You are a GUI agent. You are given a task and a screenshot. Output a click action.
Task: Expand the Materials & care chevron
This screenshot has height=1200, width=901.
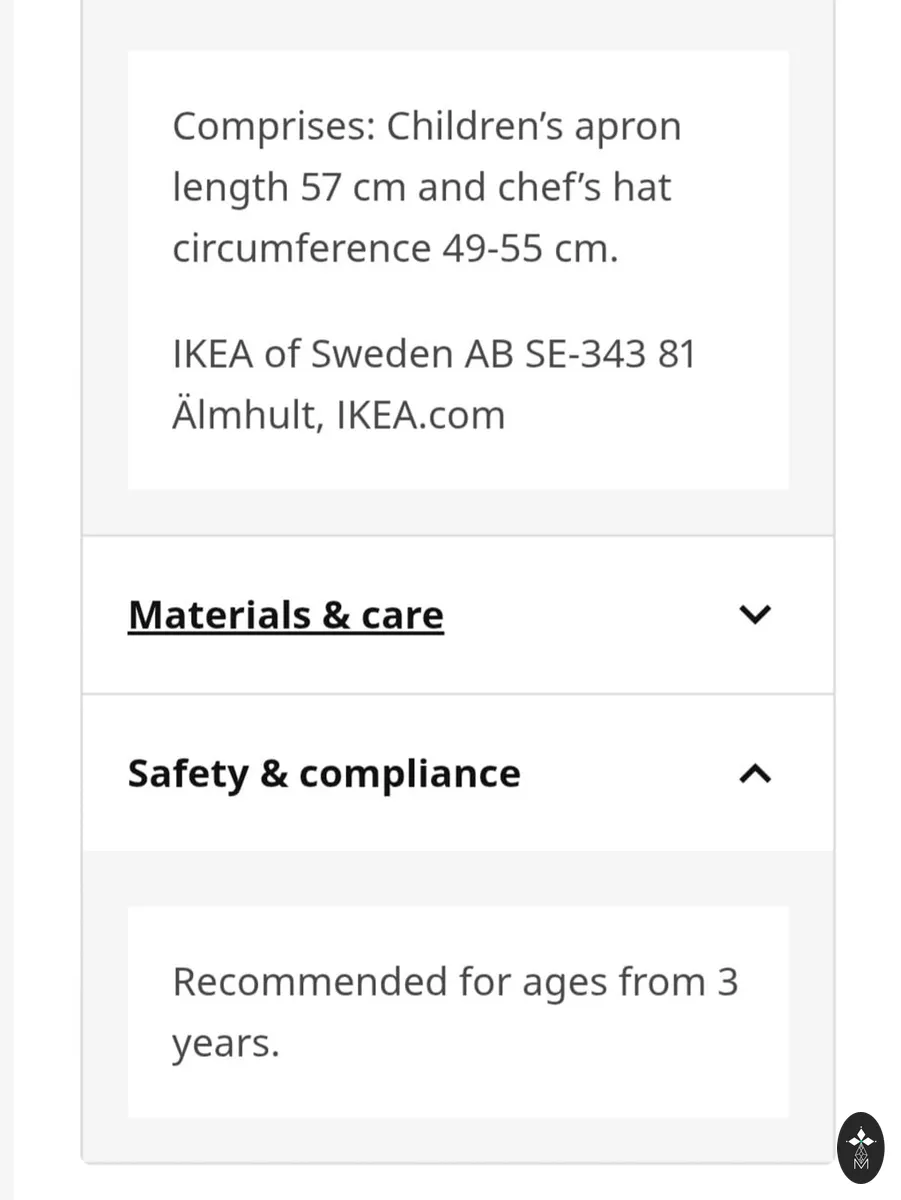click(x=755, y=614)
